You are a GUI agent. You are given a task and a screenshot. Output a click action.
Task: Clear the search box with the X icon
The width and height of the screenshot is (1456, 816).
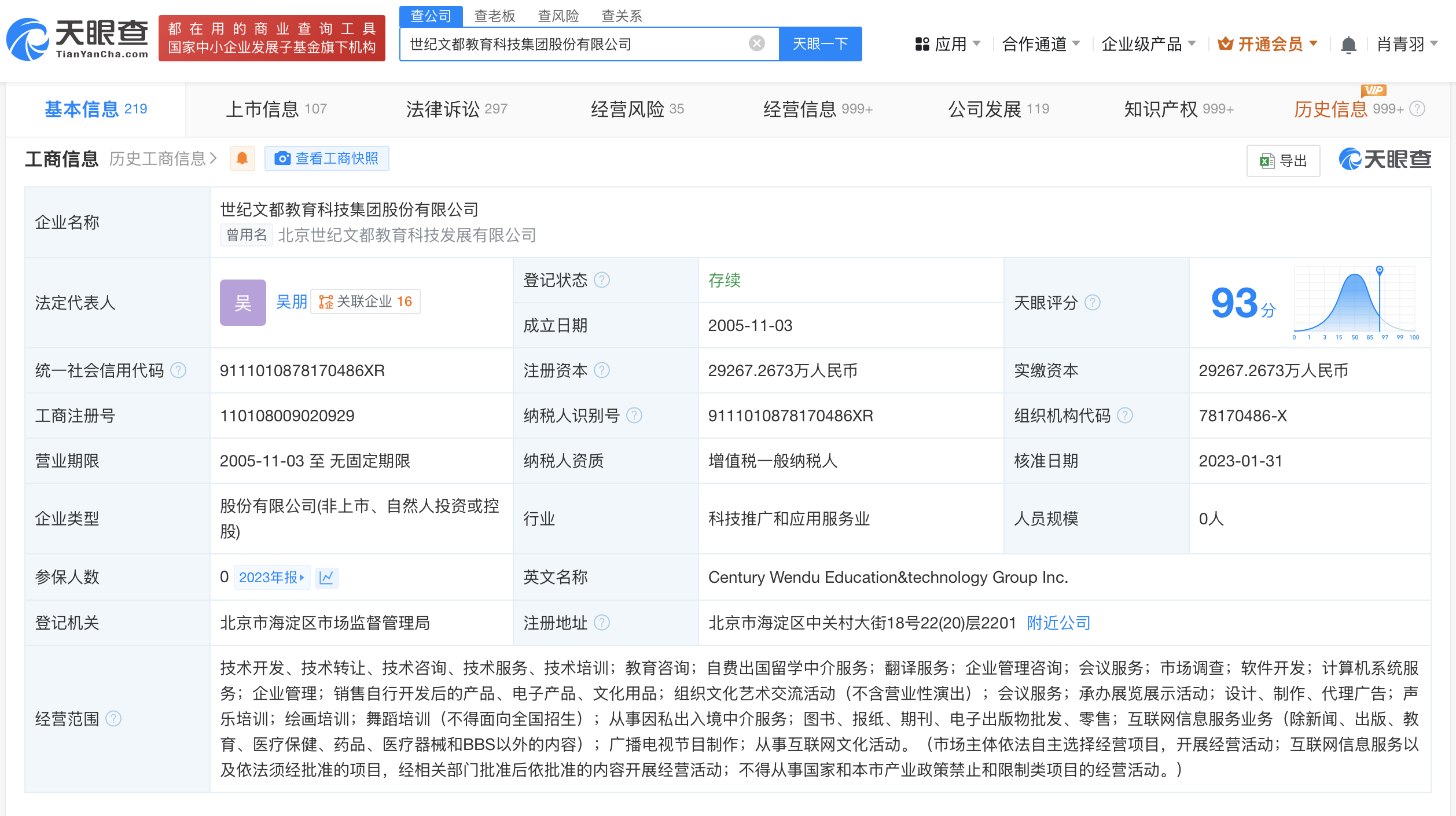pyautogui.click(x=756, y=43)
